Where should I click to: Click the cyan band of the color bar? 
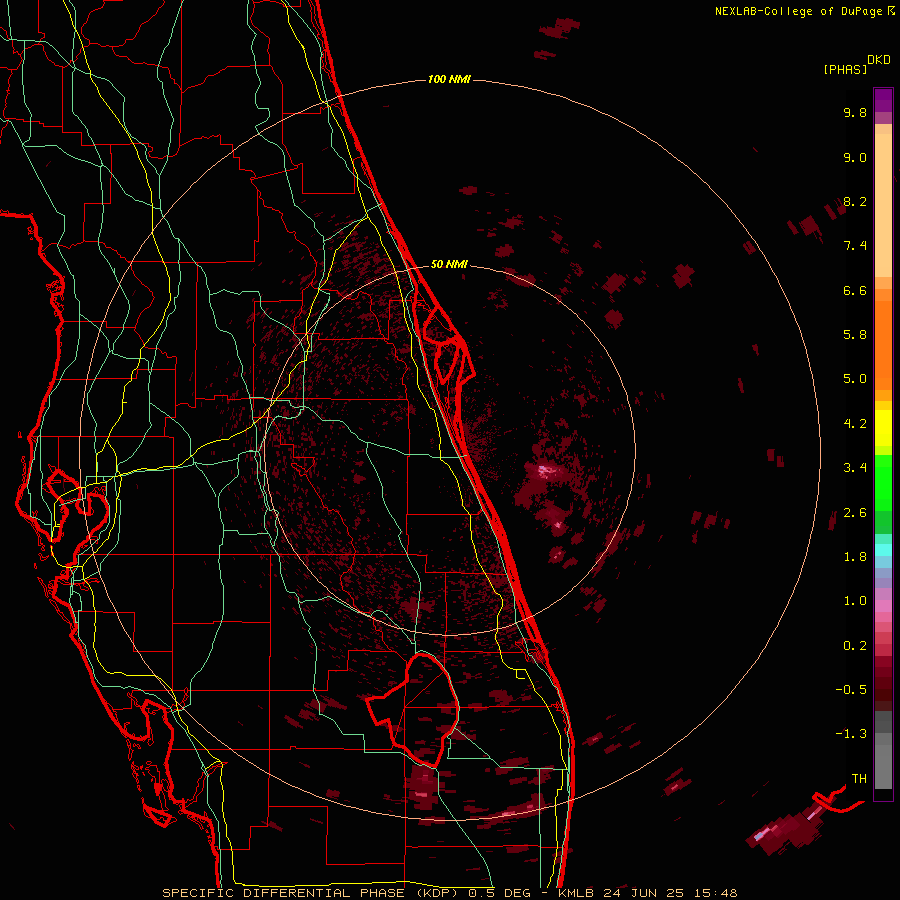click(883, 550)
